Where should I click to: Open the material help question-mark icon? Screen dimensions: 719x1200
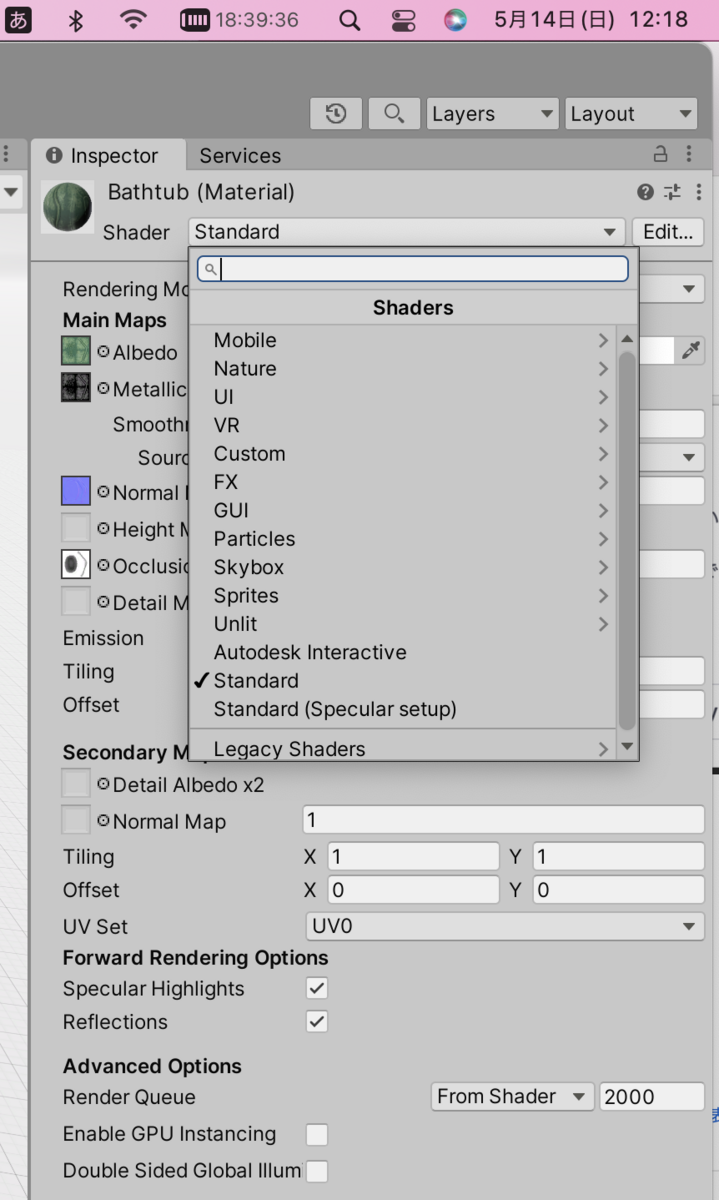click(x=645, y=192)
